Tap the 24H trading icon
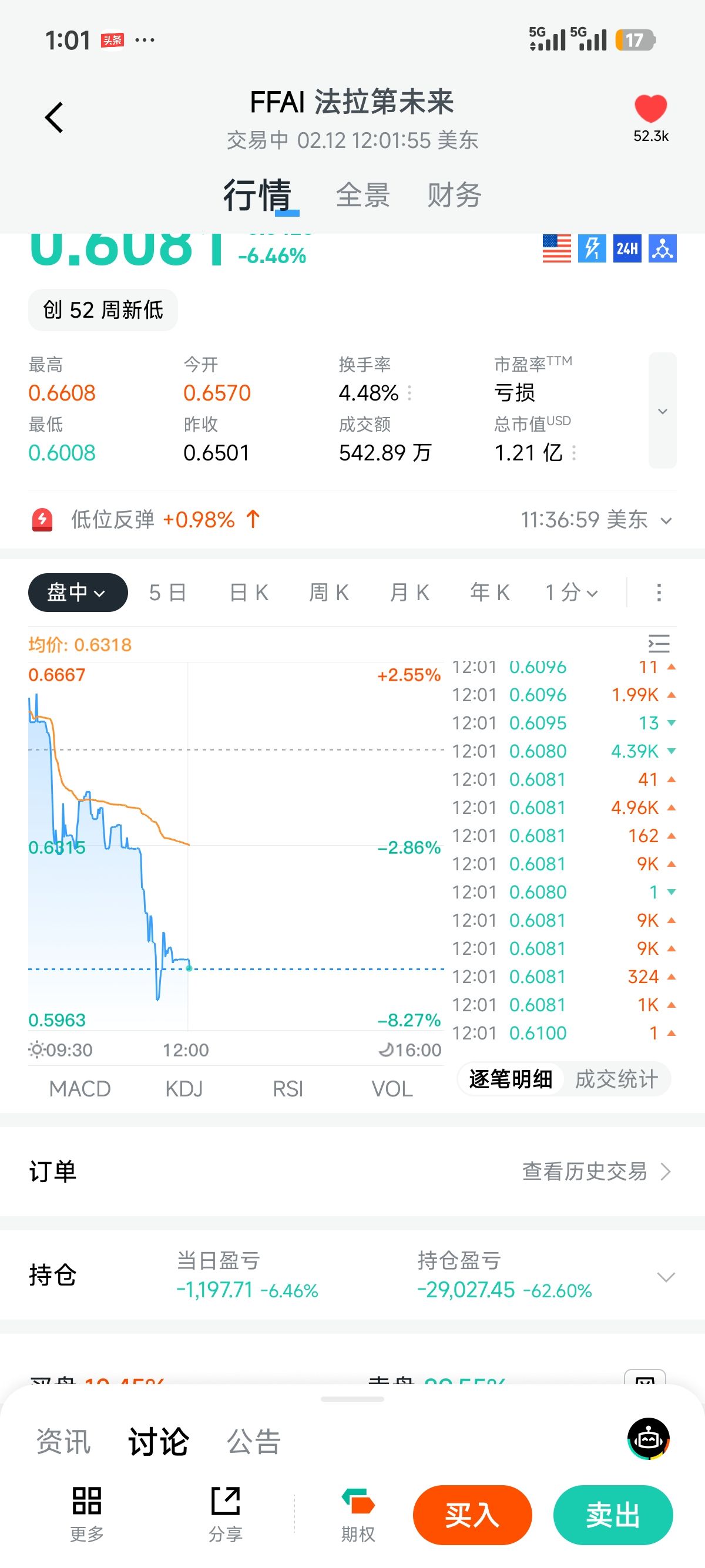Screen dimensions: 705x1568 [627, 248]
